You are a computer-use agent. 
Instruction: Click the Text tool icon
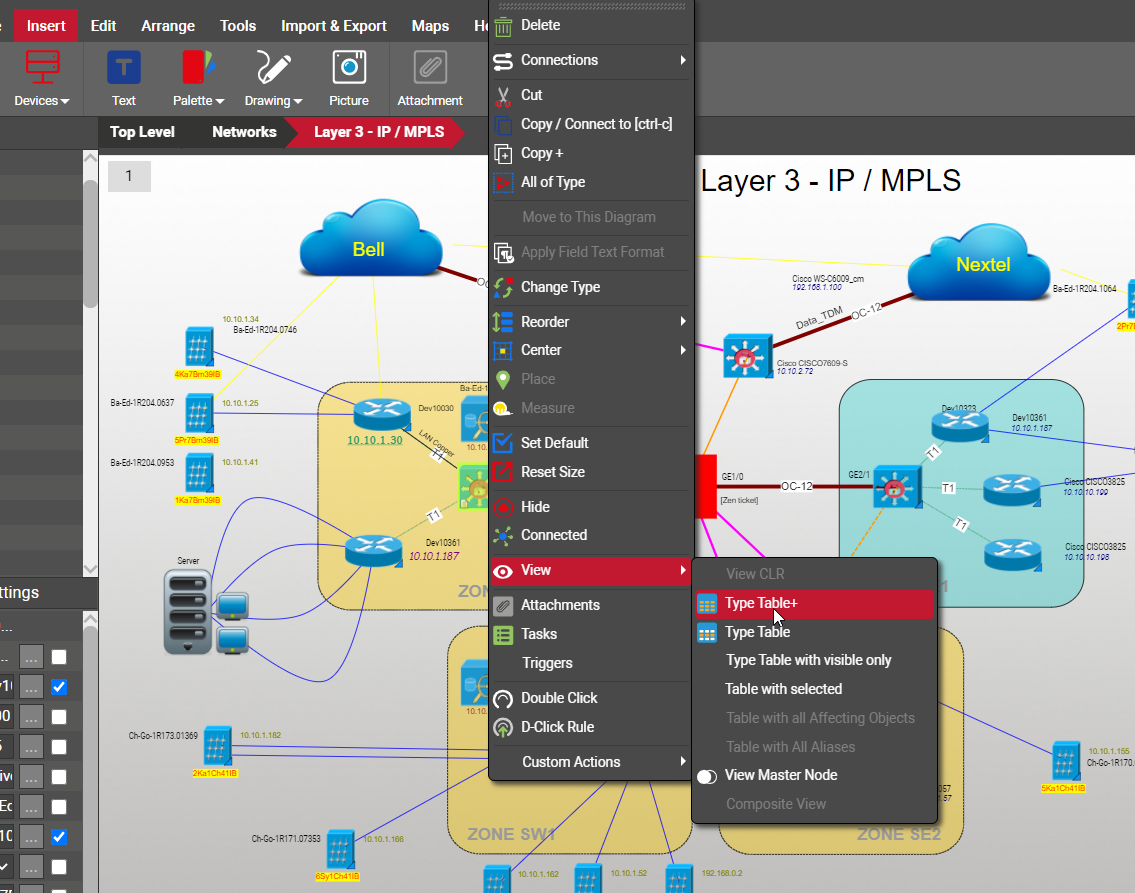[124, 68]
